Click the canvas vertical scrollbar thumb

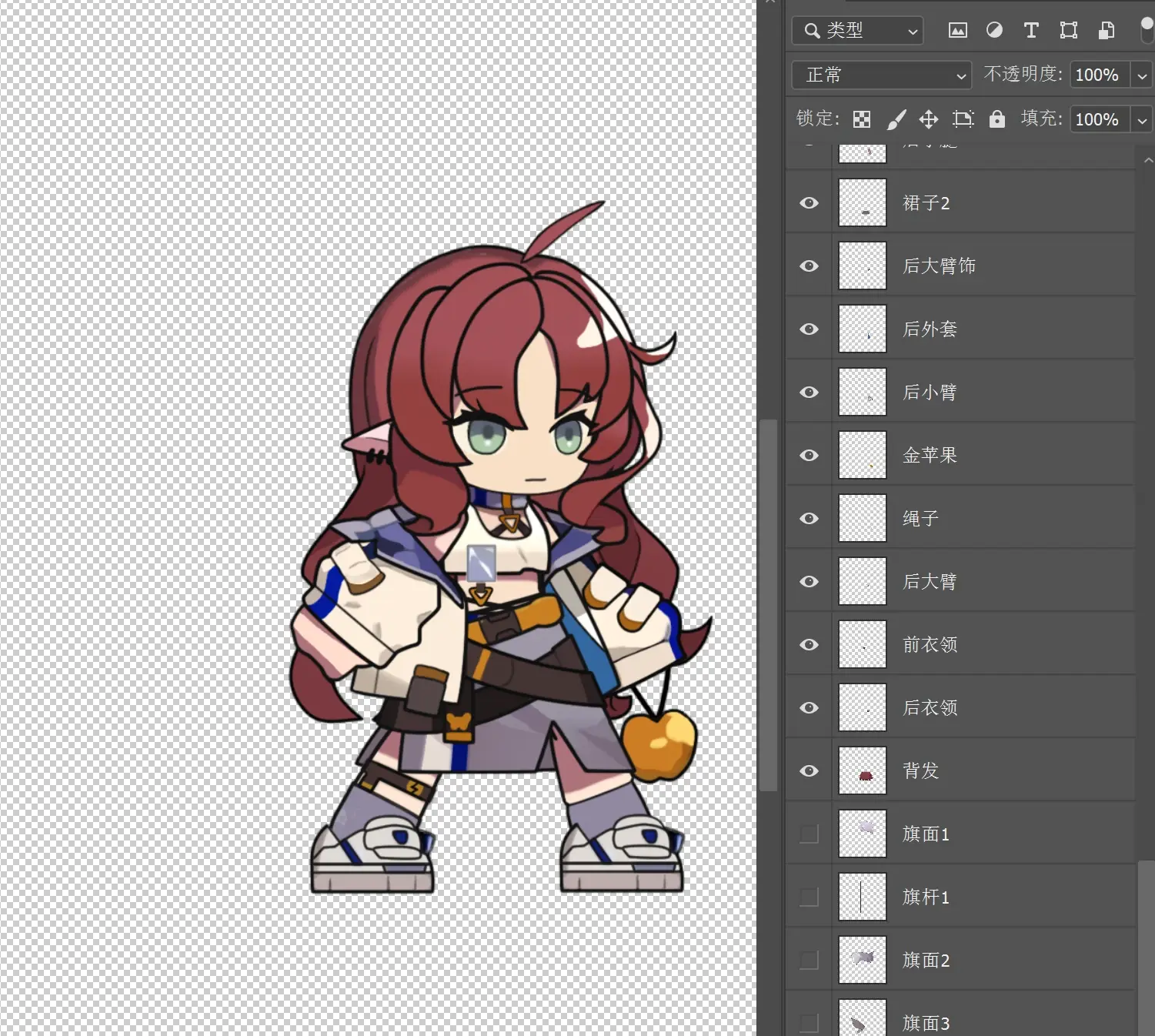tap(768, 605)
